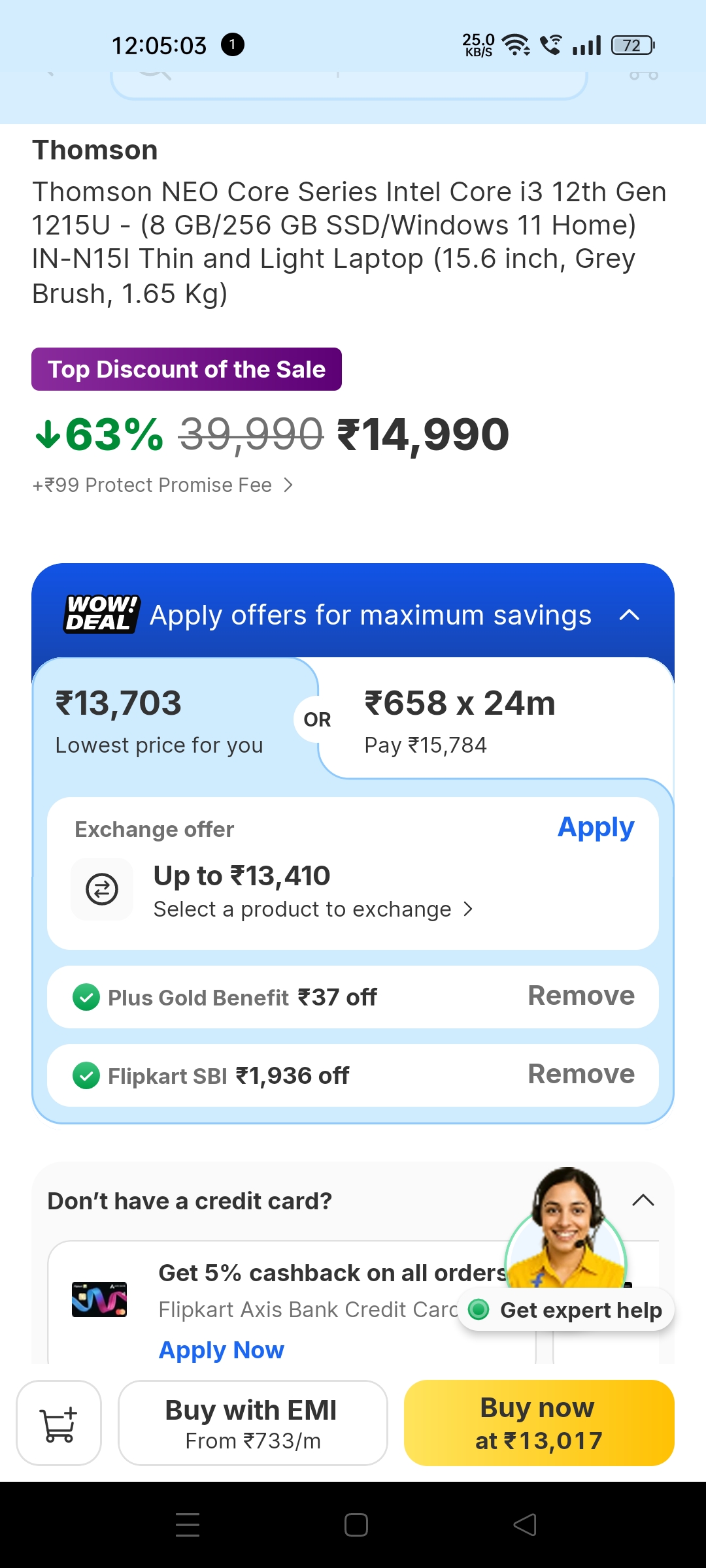706x1568 pixels.
Task: Apply the Exchange offer
Action: coord(596,828)
